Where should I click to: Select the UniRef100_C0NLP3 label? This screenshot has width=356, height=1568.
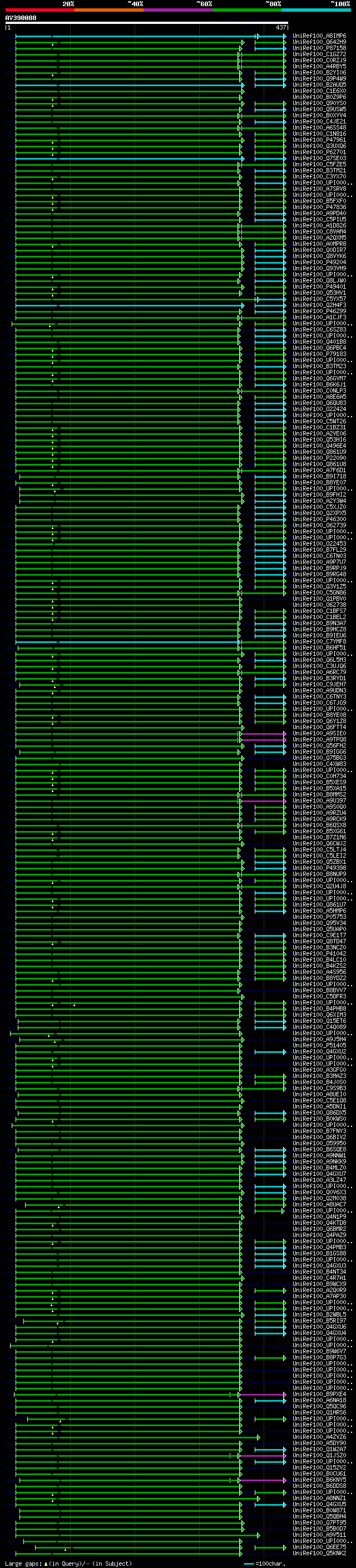point(319,391)
